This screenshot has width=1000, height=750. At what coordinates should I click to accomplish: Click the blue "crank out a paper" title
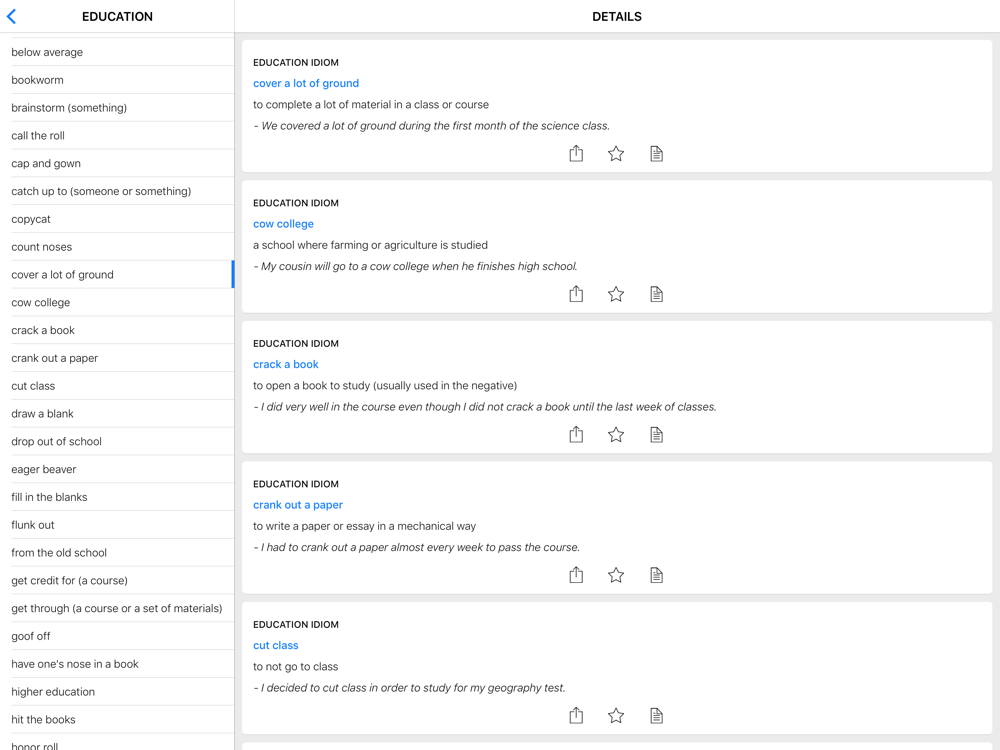click(298, 505)
